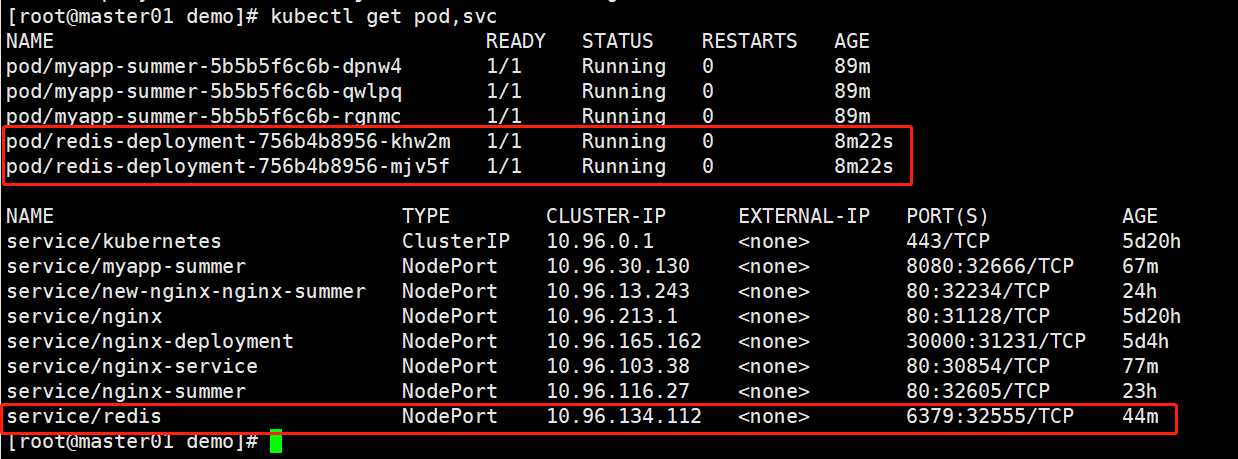Viewport: 1238px width, 459px height.
Task: Click the ClusterIP type value
Action: pos(456,242)
